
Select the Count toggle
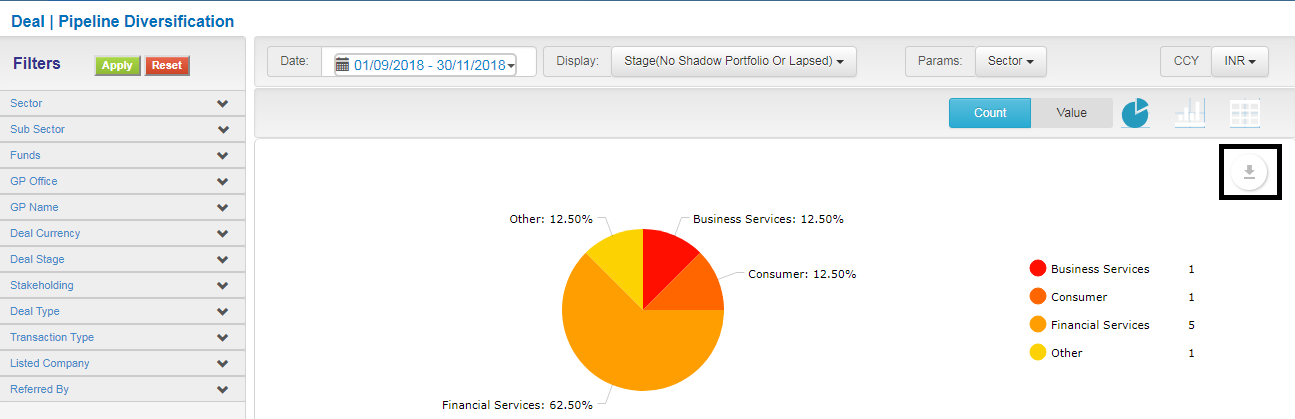[989, 113]
